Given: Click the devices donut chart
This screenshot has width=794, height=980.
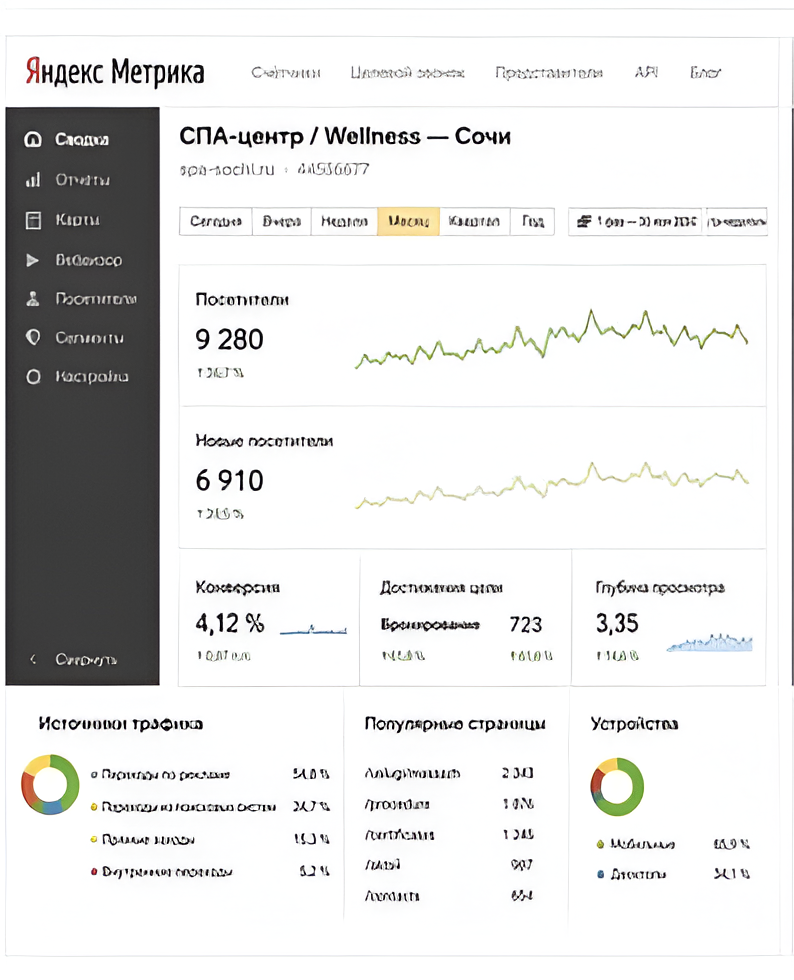Looking at the screenshot, I should pos(617,786).
